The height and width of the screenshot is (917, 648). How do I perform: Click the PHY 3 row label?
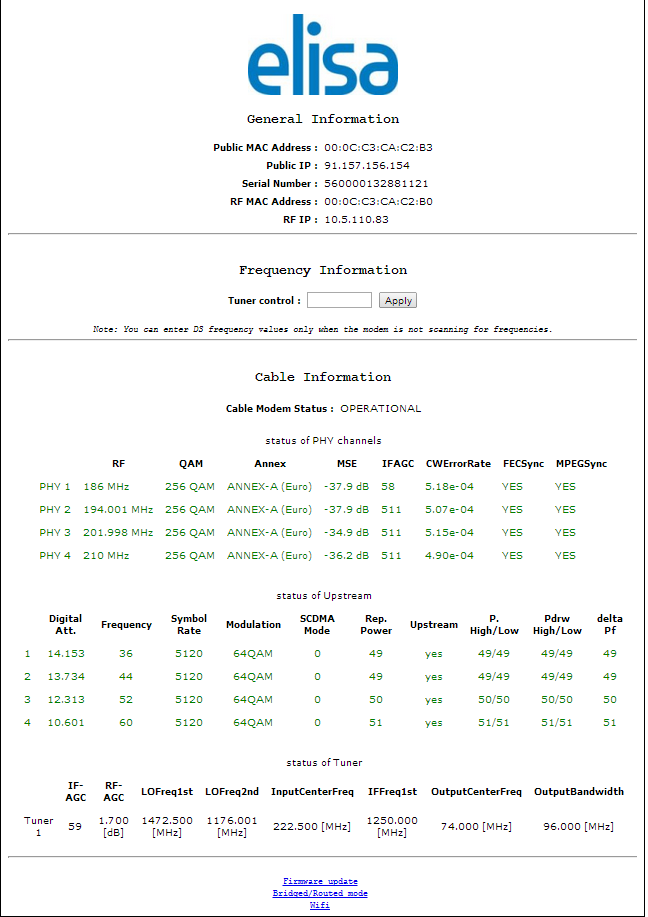click(x=55, y=532)
